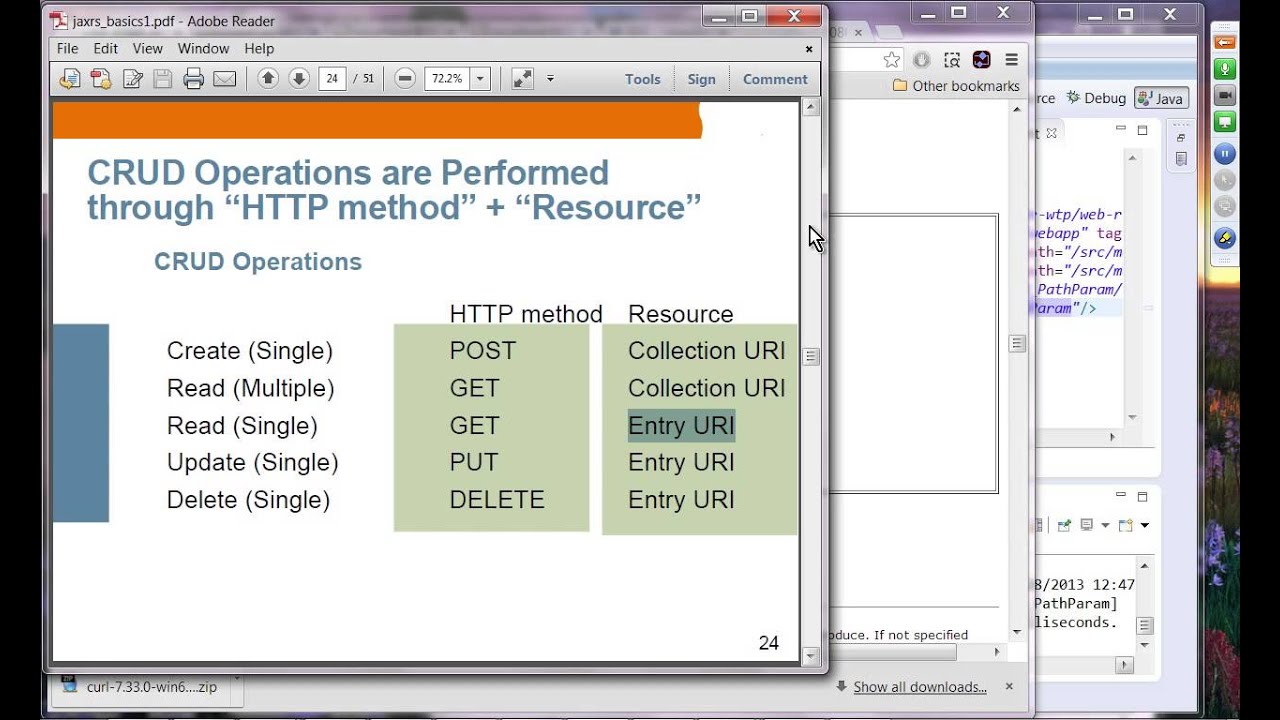Image resolution: width=1280 pixels, height=720 pixels.
Task: Click the 'POST' cell in HTTP method column
Action: tap(483, 351)
